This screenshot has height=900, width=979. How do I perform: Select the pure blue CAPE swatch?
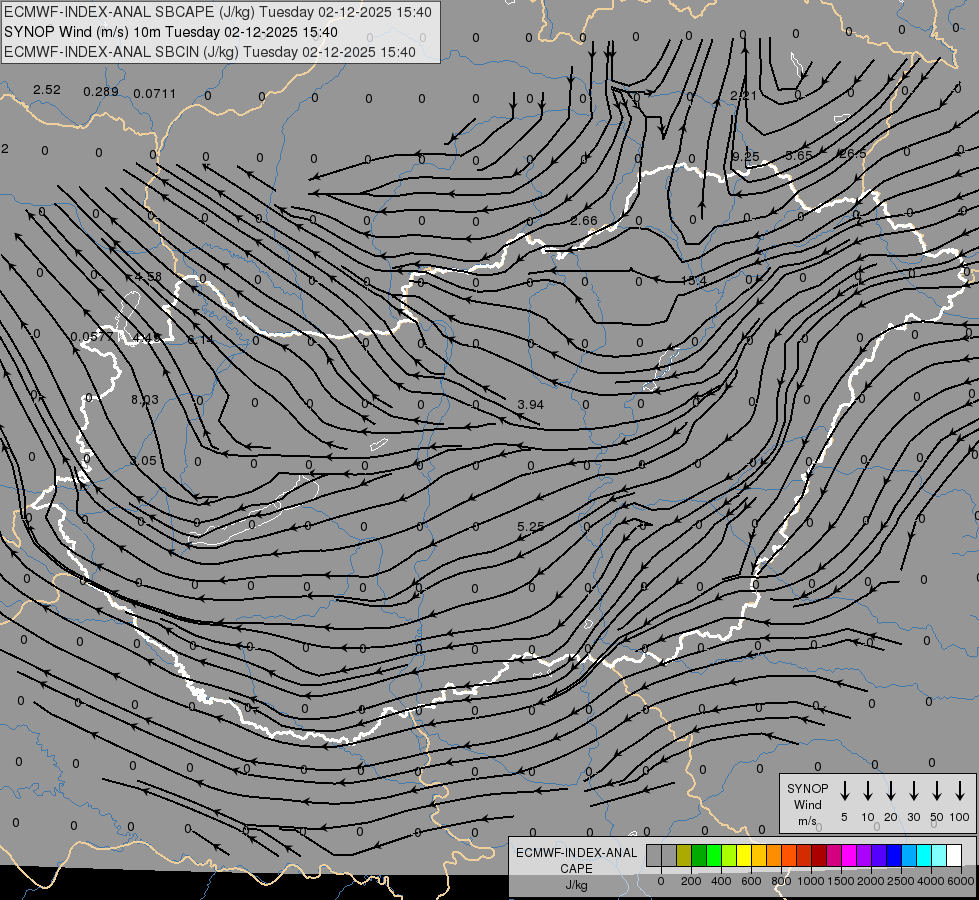(893, 855)
